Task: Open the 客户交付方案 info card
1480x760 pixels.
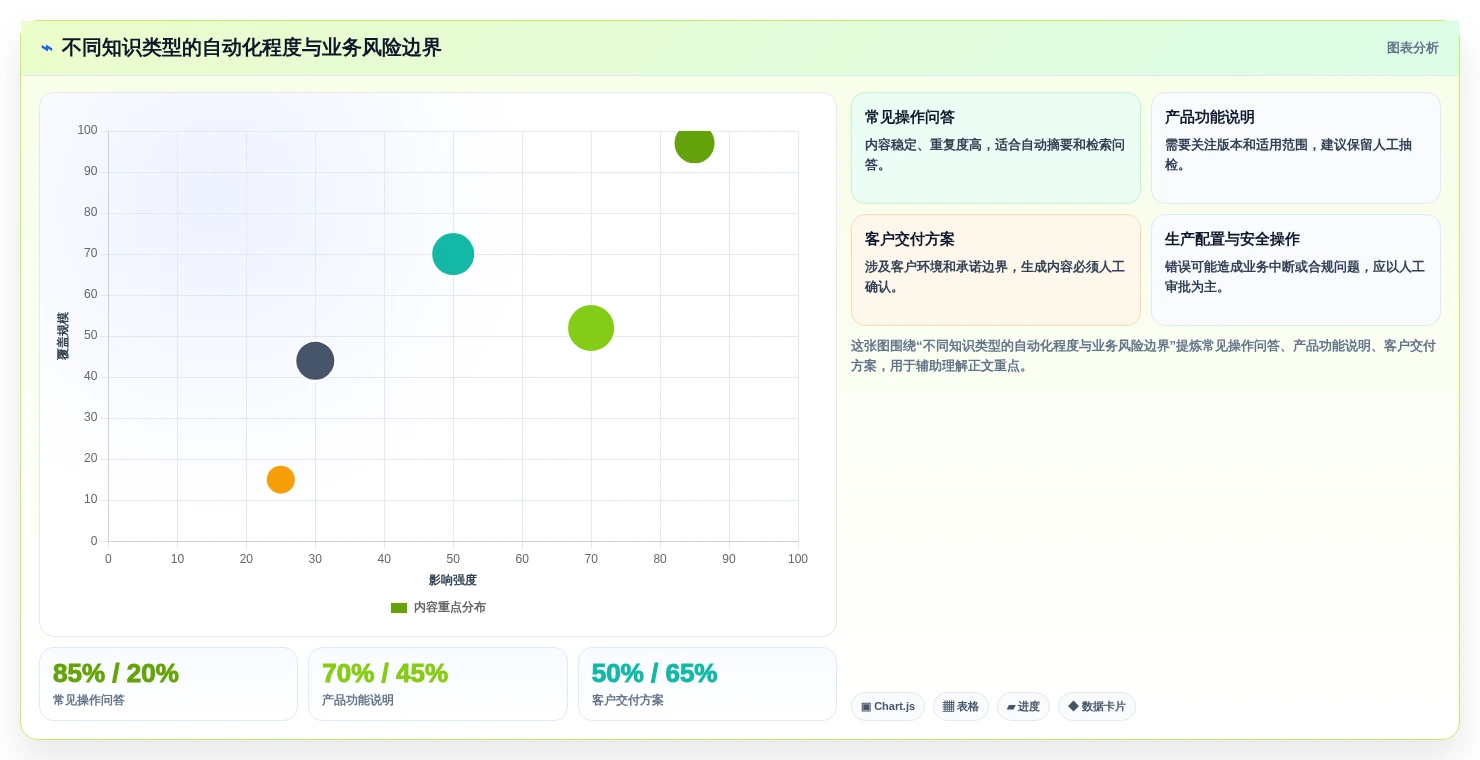Action: coord(996,270)
